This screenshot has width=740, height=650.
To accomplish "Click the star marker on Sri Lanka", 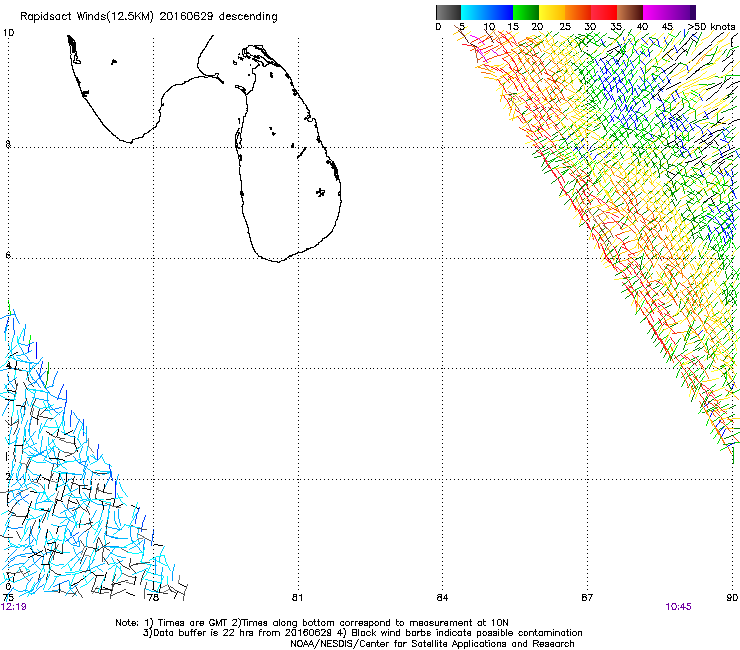I will (x=320, y=192).
